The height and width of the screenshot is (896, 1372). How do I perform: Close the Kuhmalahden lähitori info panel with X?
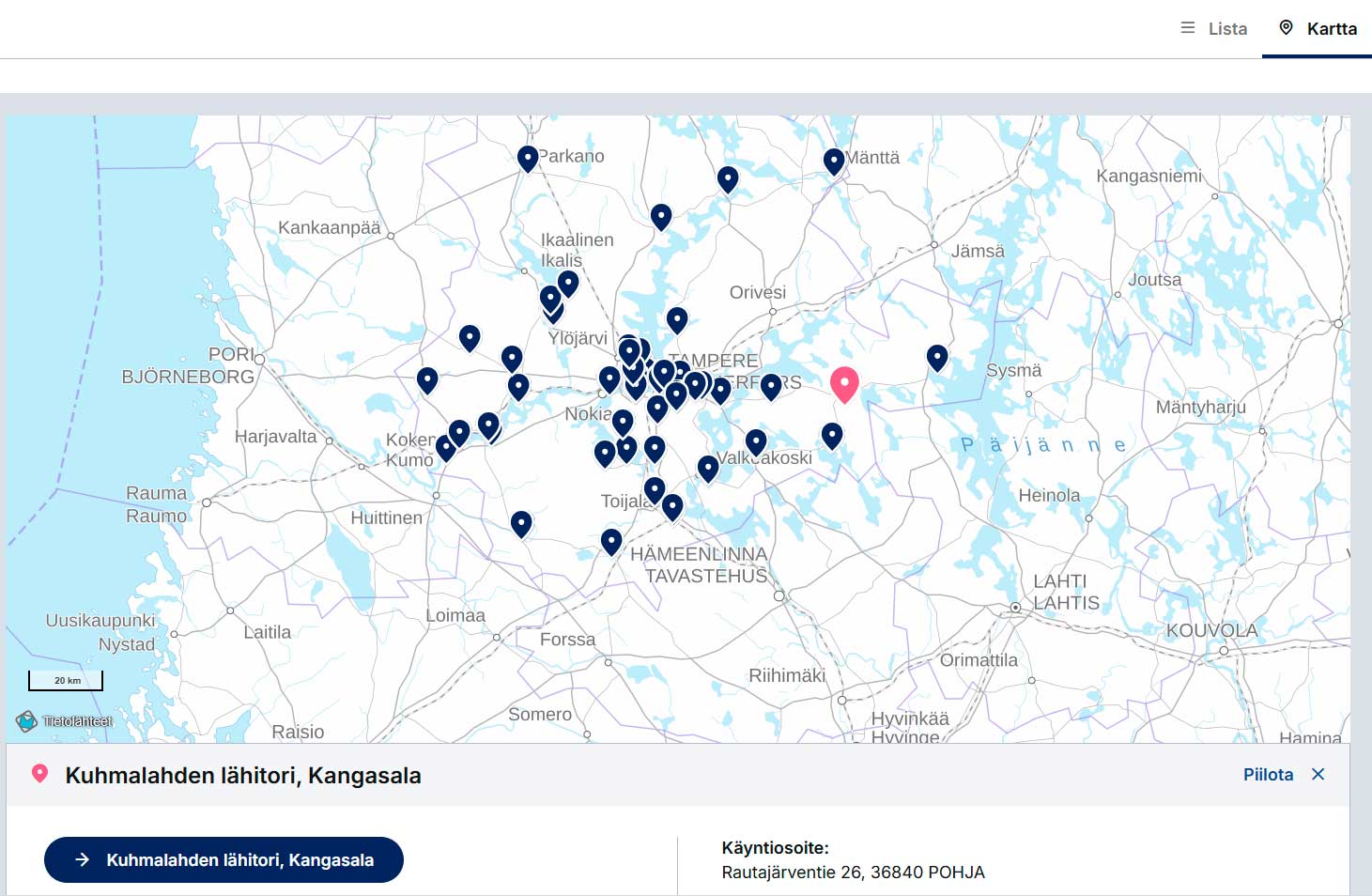click(x=1318, y=775)
